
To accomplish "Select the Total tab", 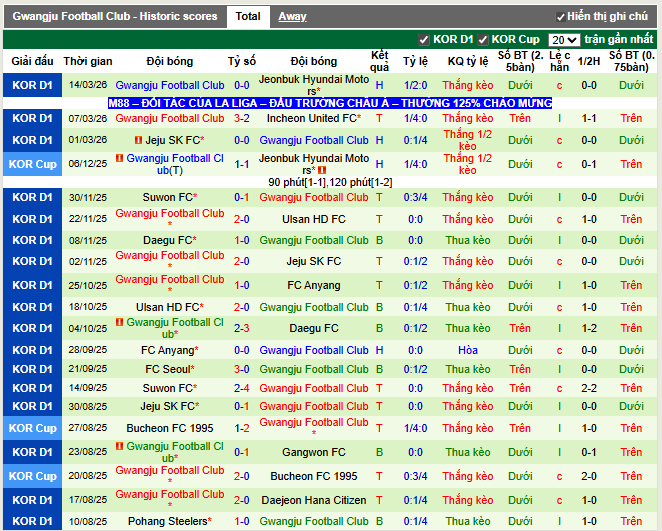I will pyautogui.click(x=248, y=17).
